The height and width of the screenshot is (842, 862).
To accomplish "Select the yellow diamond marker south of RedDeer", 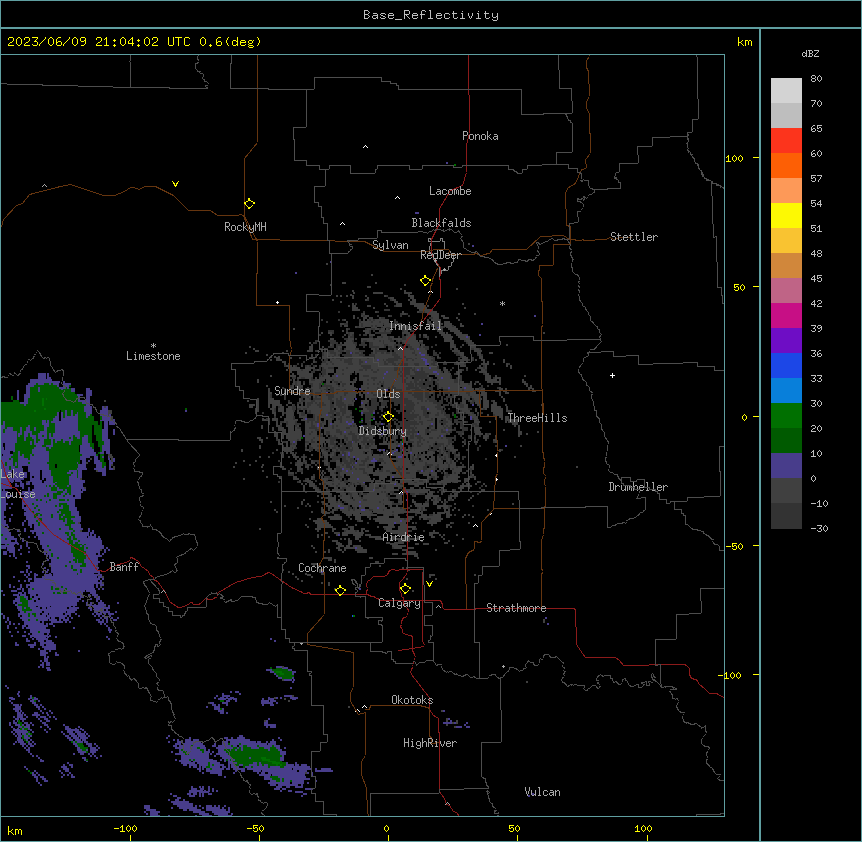I will tap(426, 281).
